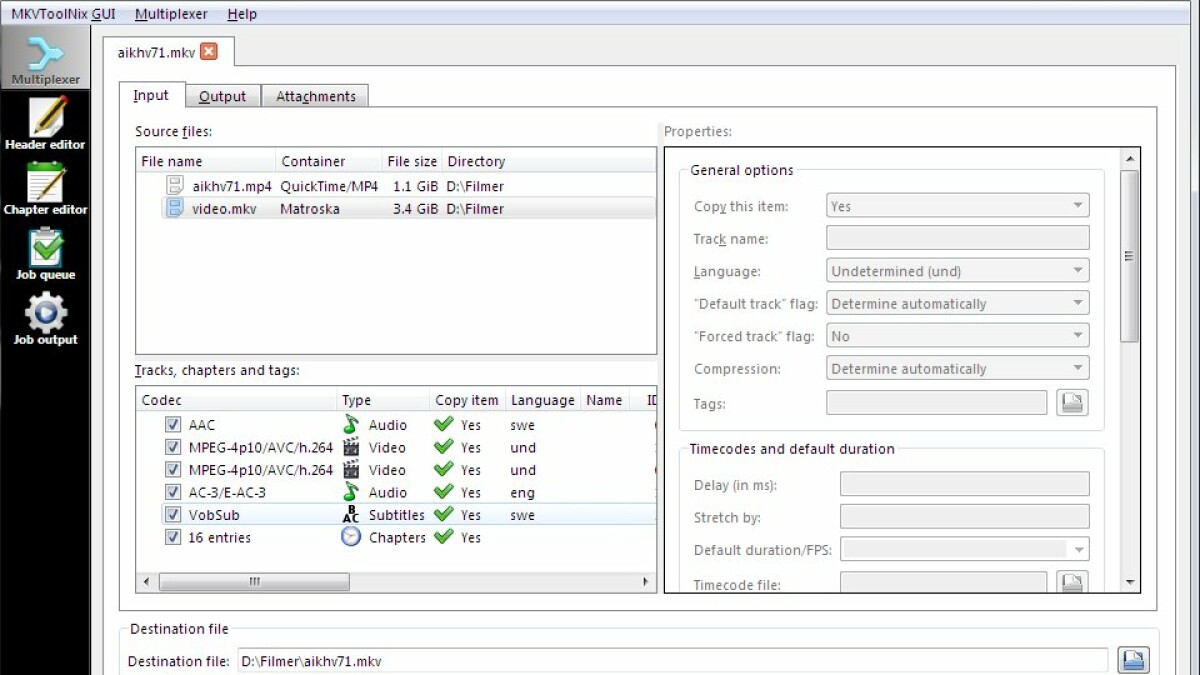1200x675 pixels.
Task: Open the Job output tool
Action: pos(45,319)
